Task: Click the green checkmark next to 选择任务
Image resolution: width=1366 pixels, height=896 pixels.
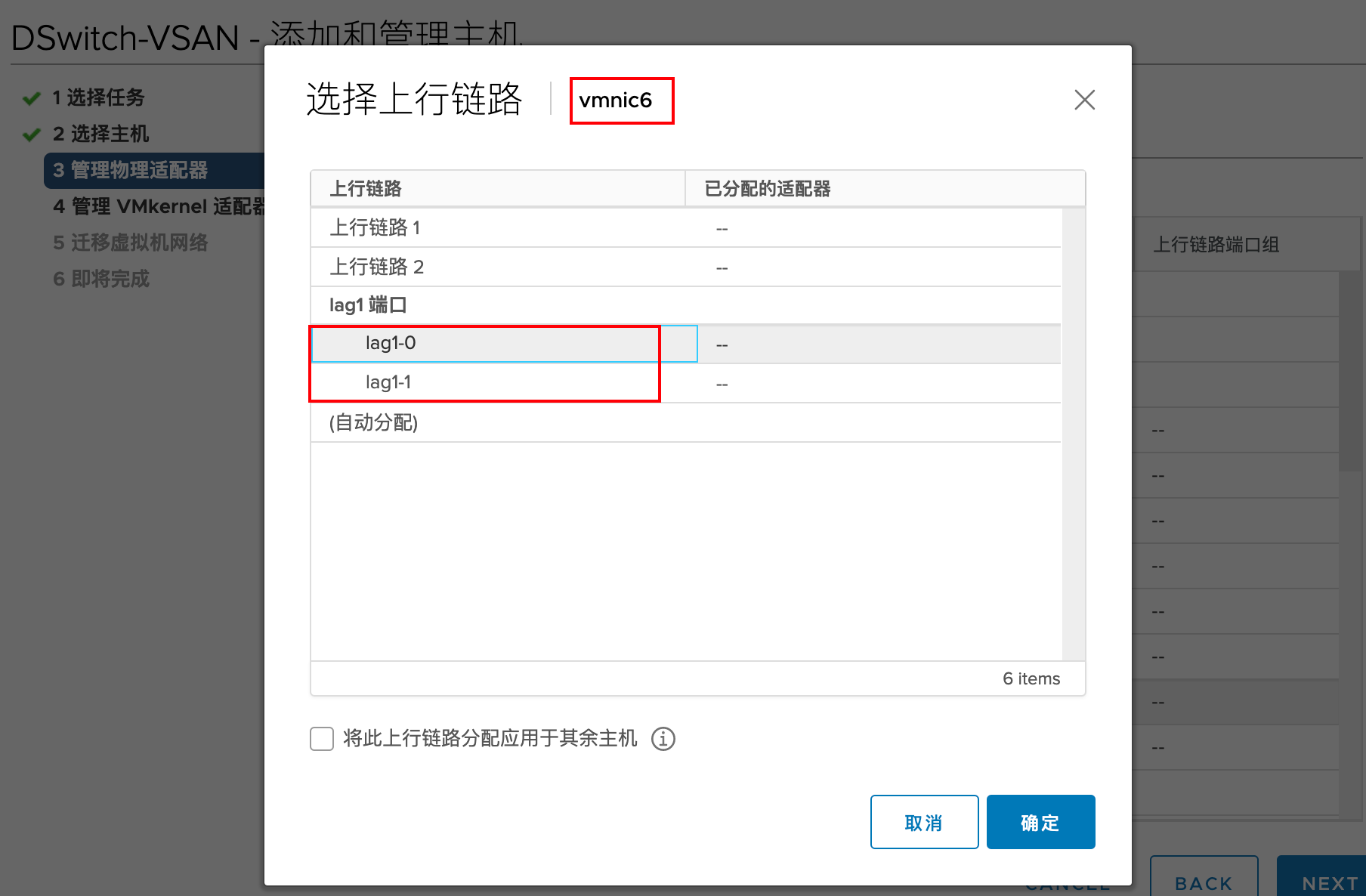Action: click(32, 98)
